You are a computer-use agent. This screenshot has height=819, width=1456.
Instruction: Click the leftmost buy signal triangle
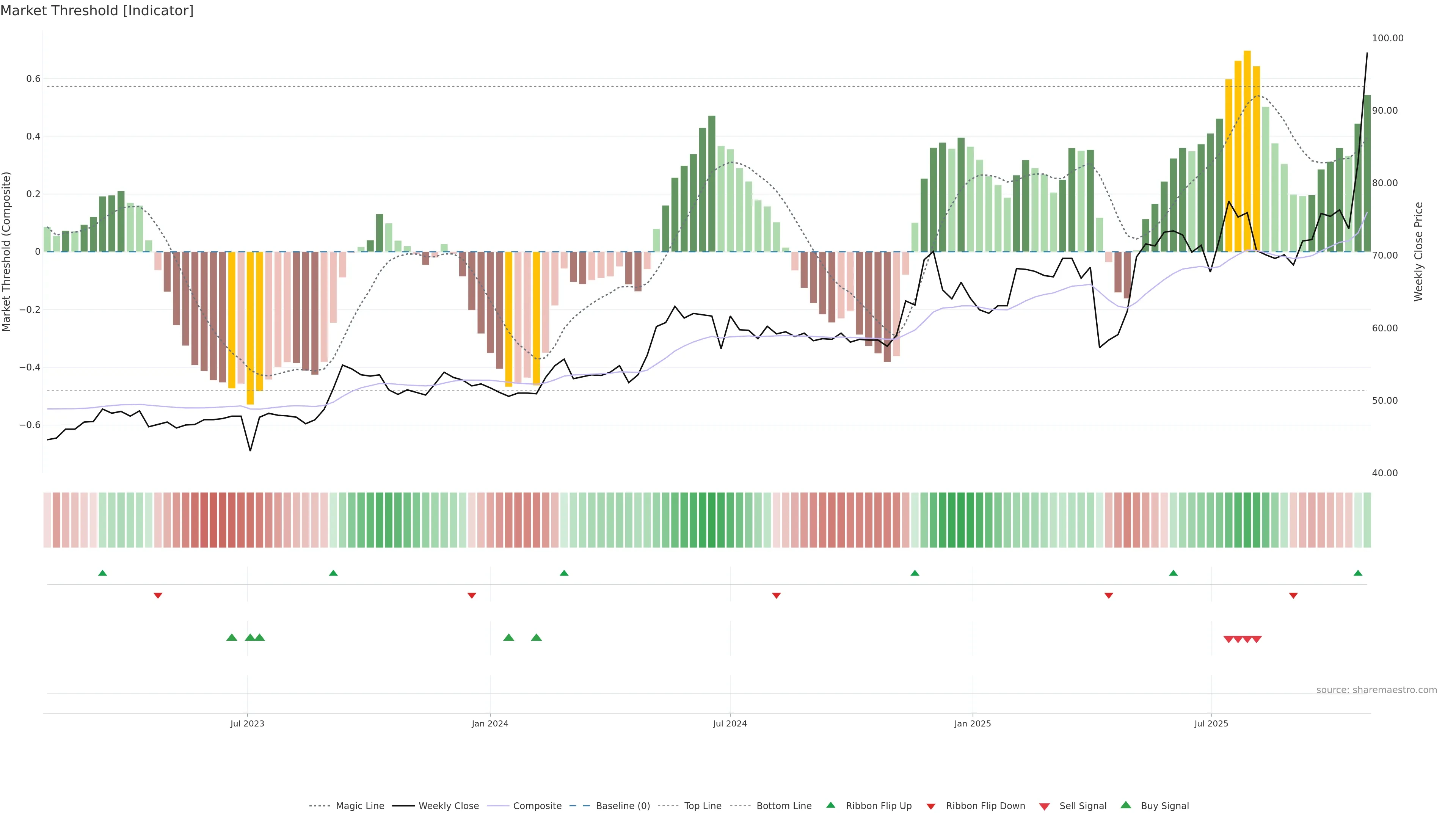(232, 637)
